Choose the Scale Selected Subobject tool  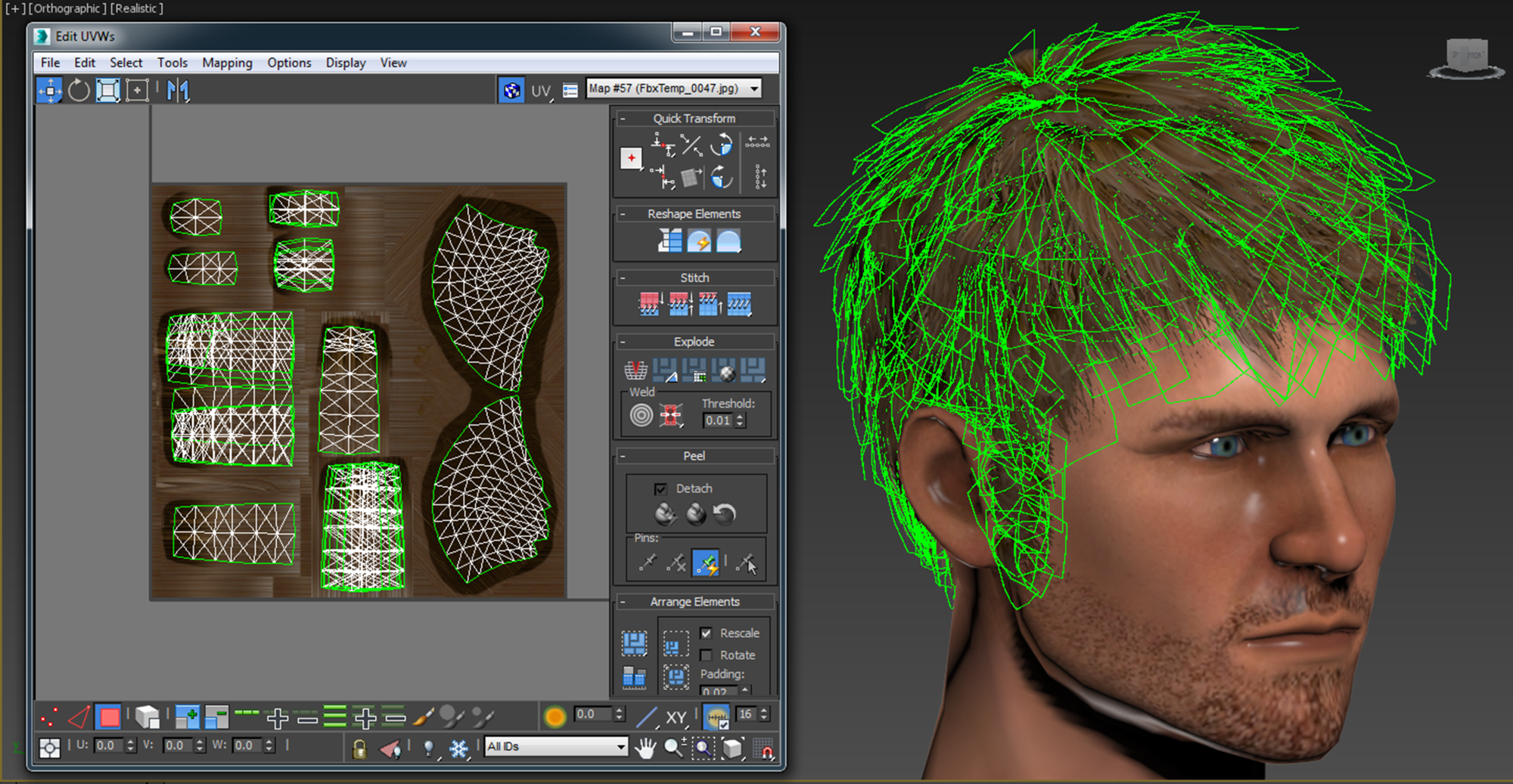point(107,91)
